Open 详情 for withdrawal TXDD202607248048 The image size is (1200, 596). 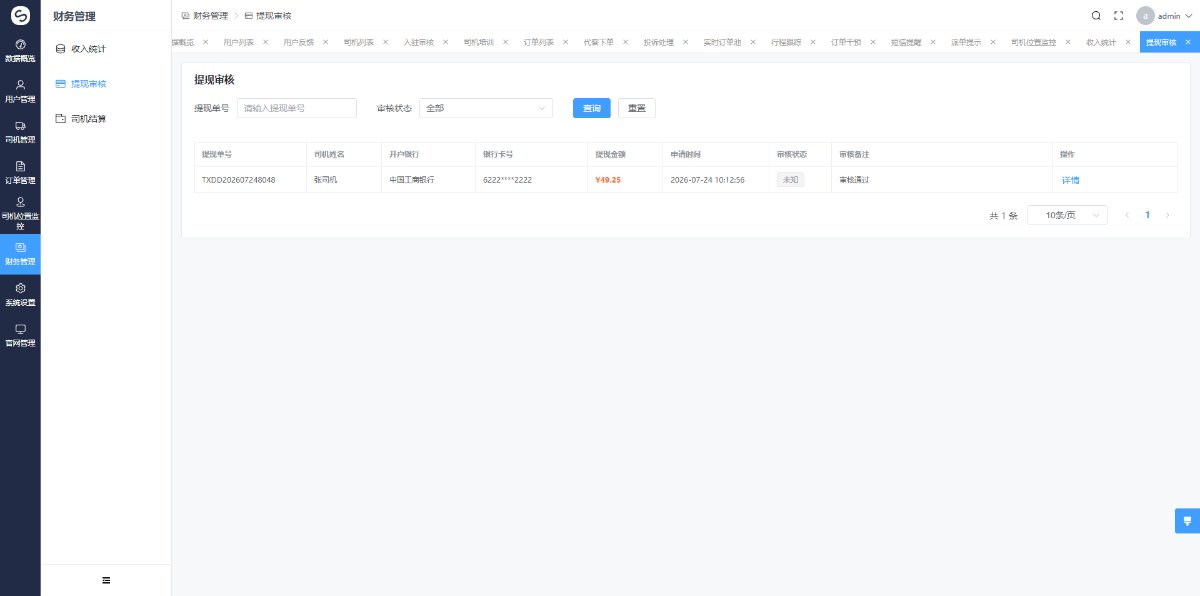[1070, 180]
